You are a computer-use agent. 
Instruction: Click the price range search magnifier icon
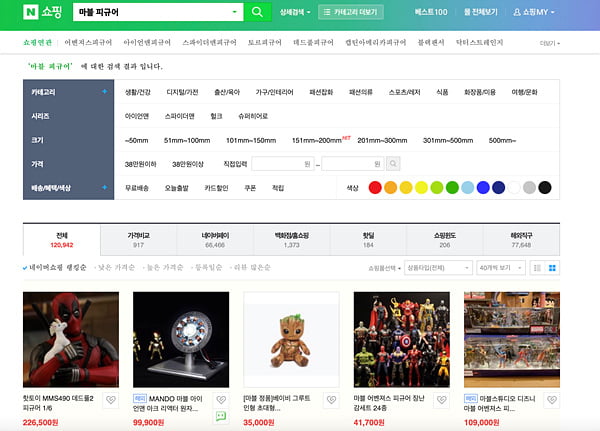[393, 164]
